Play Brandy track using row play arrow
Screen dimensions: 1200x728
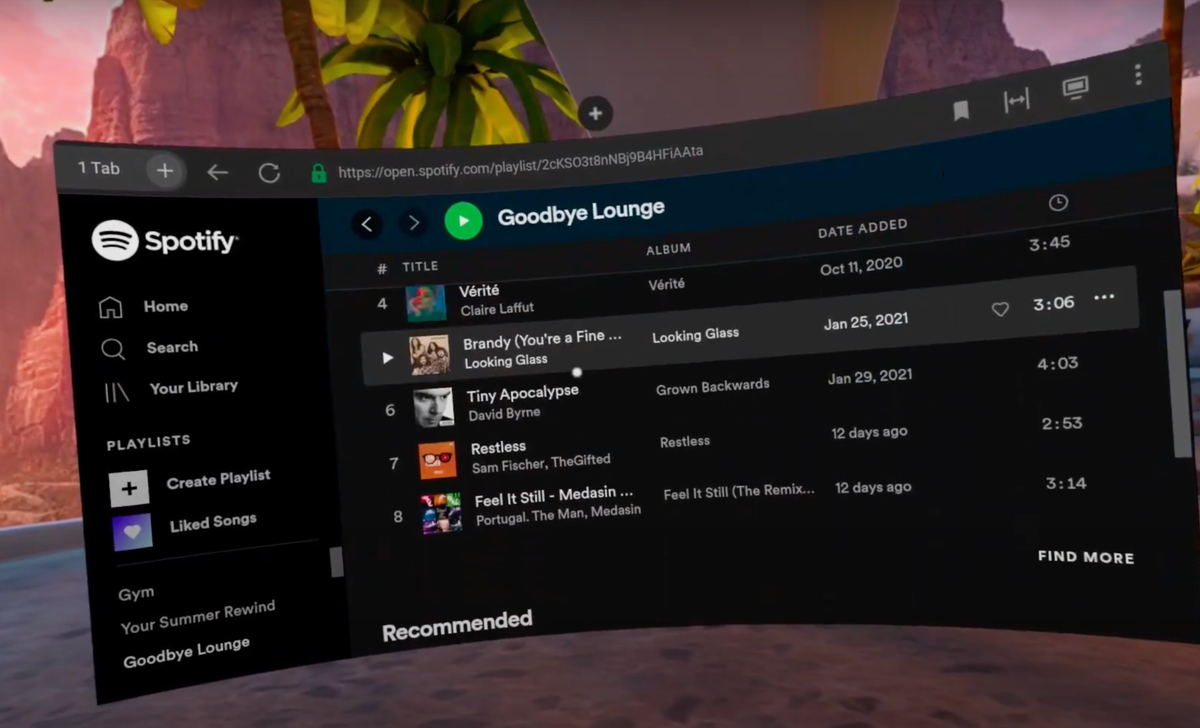click(388, 357)
